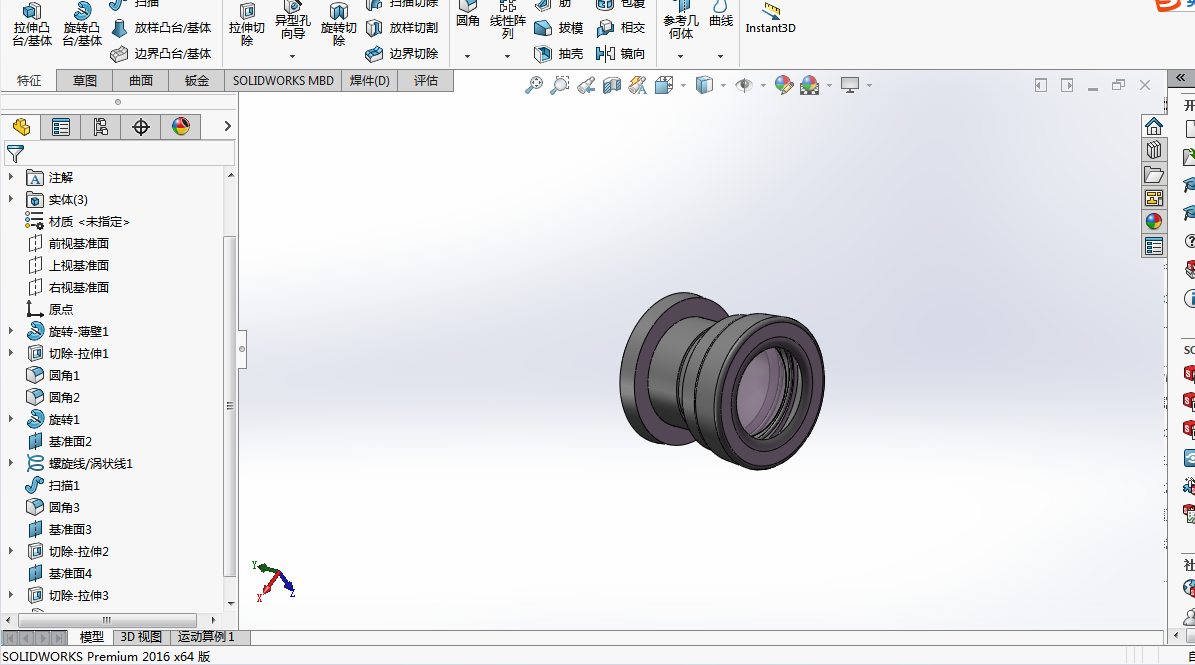Toggle Instant3D mode
1195x665 pixels.
[x=771, y=18]
